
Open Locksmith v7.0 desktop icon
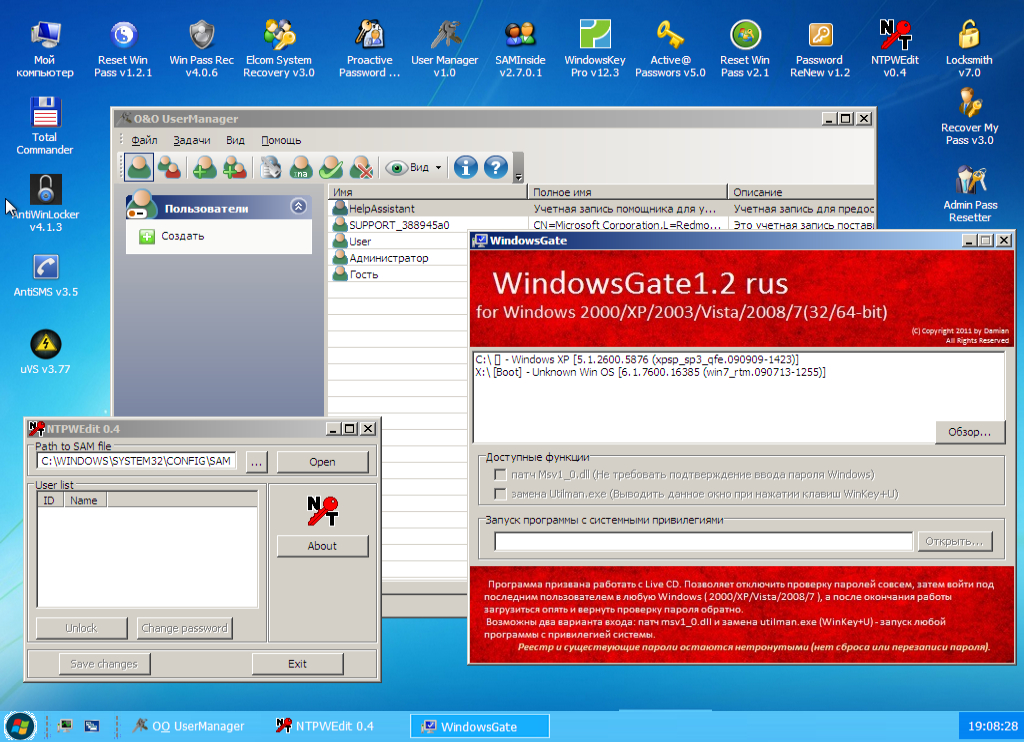[x=969, y=49]
